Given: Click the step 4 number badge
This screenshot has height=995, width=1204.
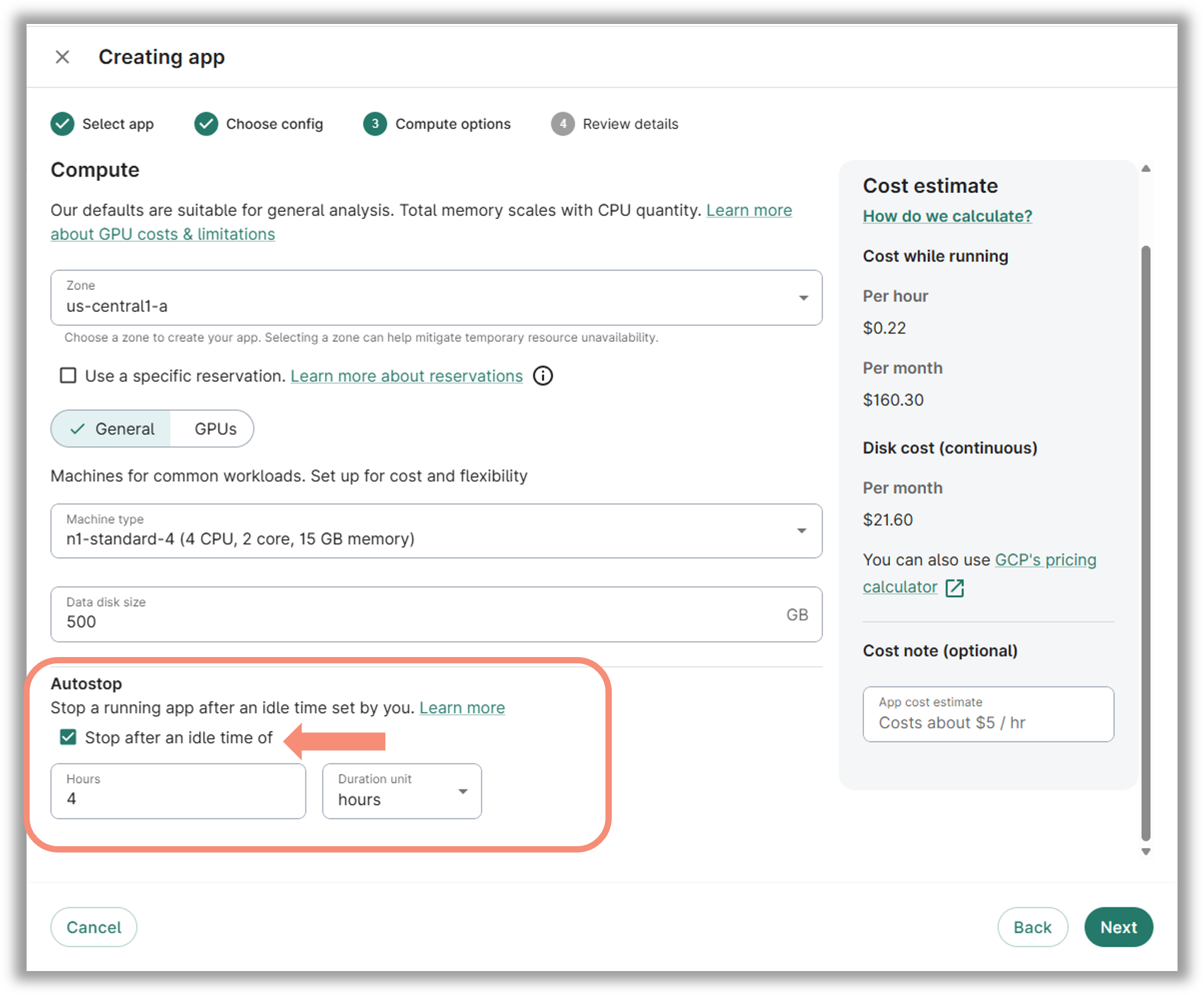Looking at the screenshot, I should [x=563, y=124].
